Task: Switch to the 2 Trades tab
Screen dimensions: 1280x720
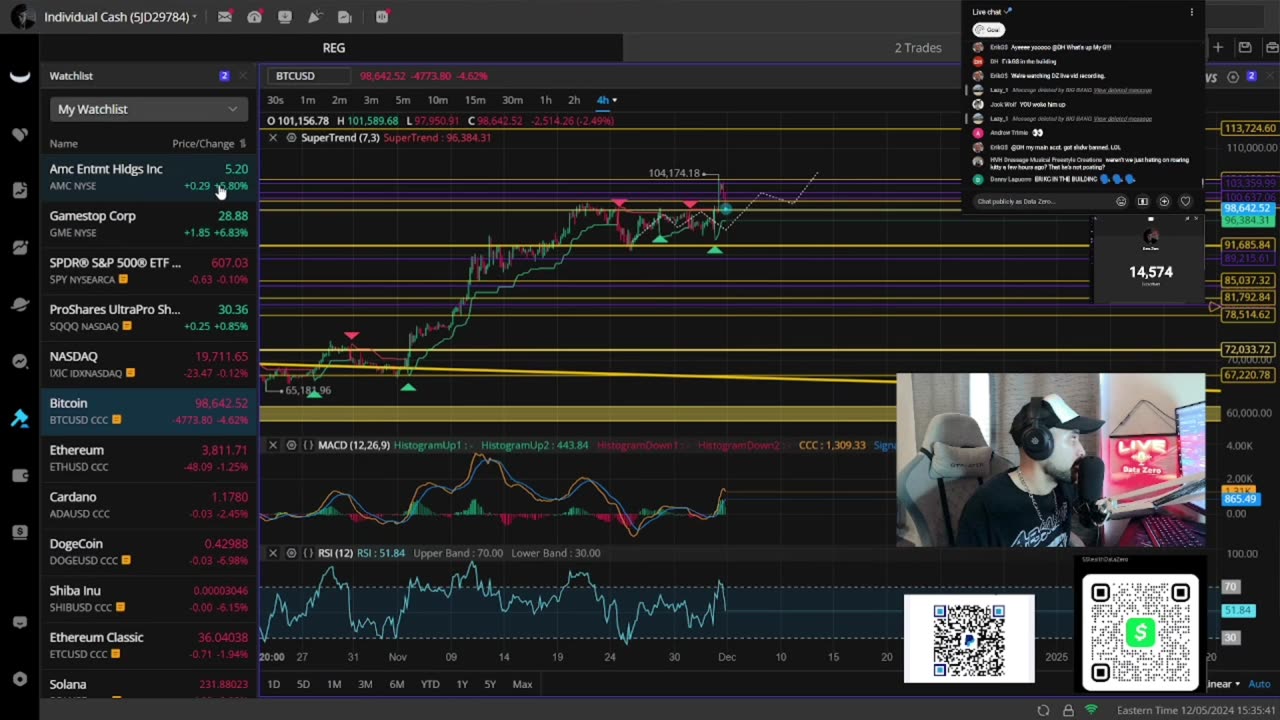Action: [918, 48]
